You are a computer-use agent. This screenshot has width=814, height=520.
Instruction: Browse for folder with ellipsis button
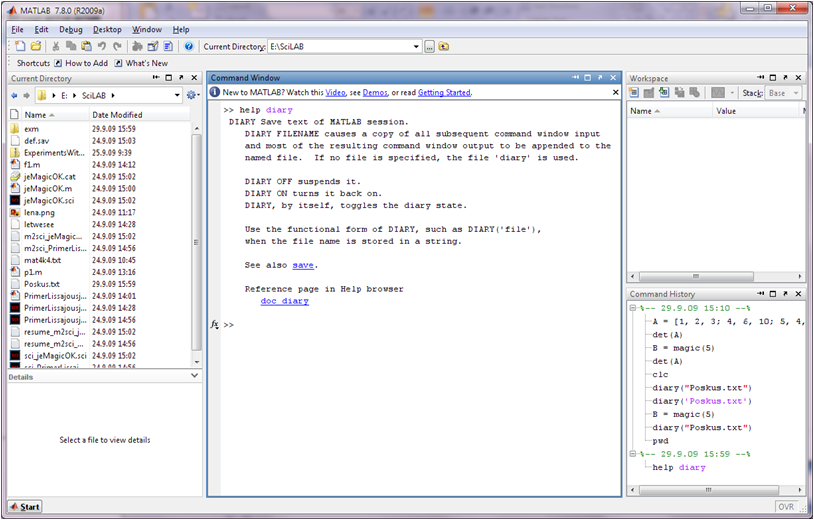429,47
